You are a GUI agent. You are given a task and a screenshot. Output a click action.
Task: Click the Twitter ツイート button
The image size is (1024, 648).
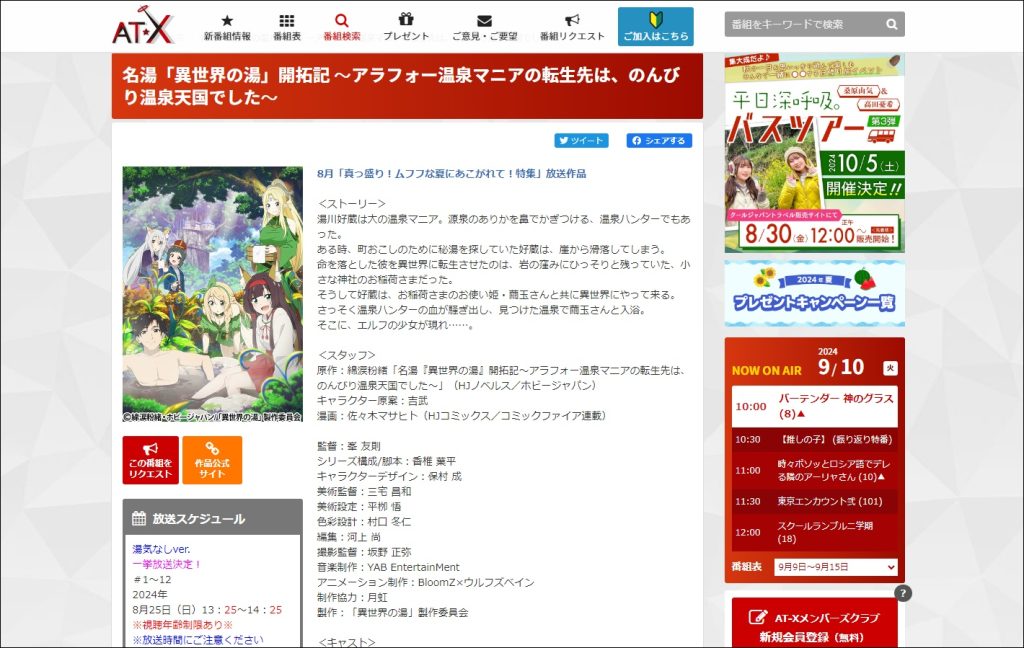tap(582, 141)
